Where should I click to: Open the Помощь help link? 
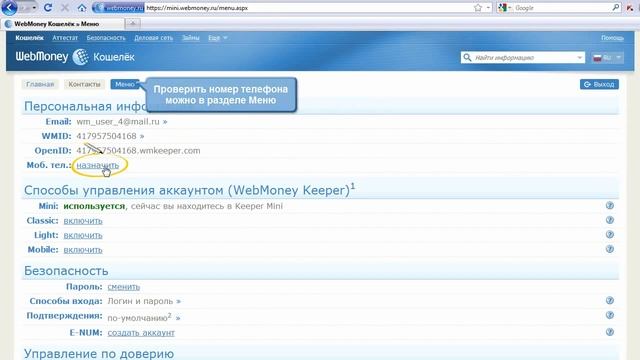coord(612,38)
